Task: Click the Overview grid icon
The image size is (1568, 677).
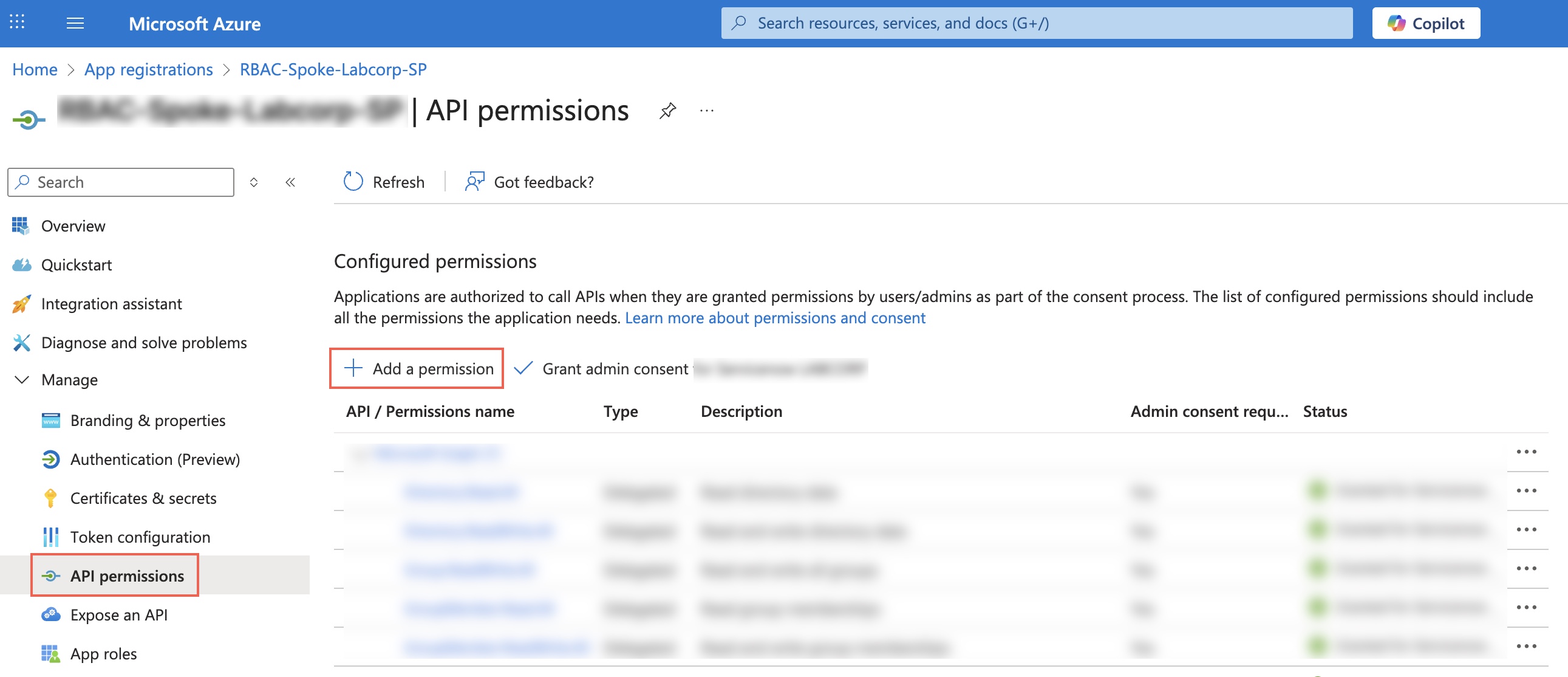Action: pos(20,225)
